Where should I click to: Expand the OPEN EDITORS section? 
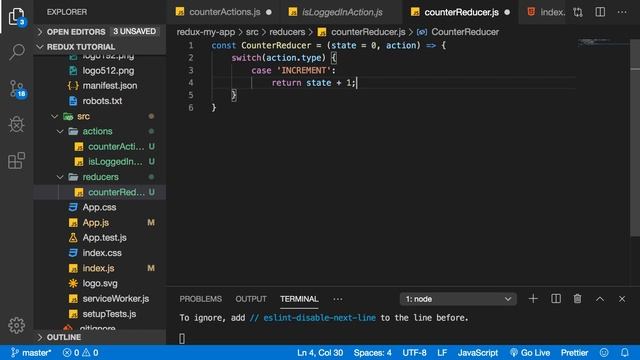point(100,31)
